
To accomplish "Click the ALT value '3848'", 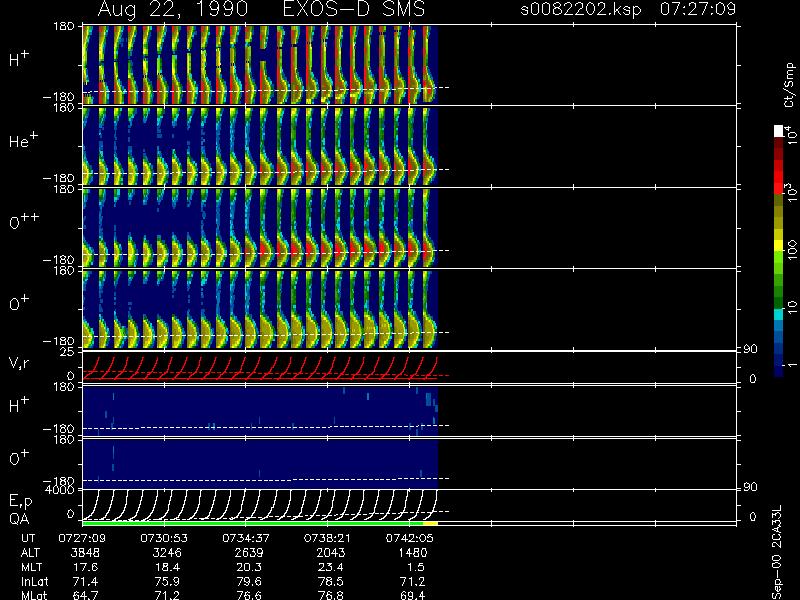I will point(85,553).
